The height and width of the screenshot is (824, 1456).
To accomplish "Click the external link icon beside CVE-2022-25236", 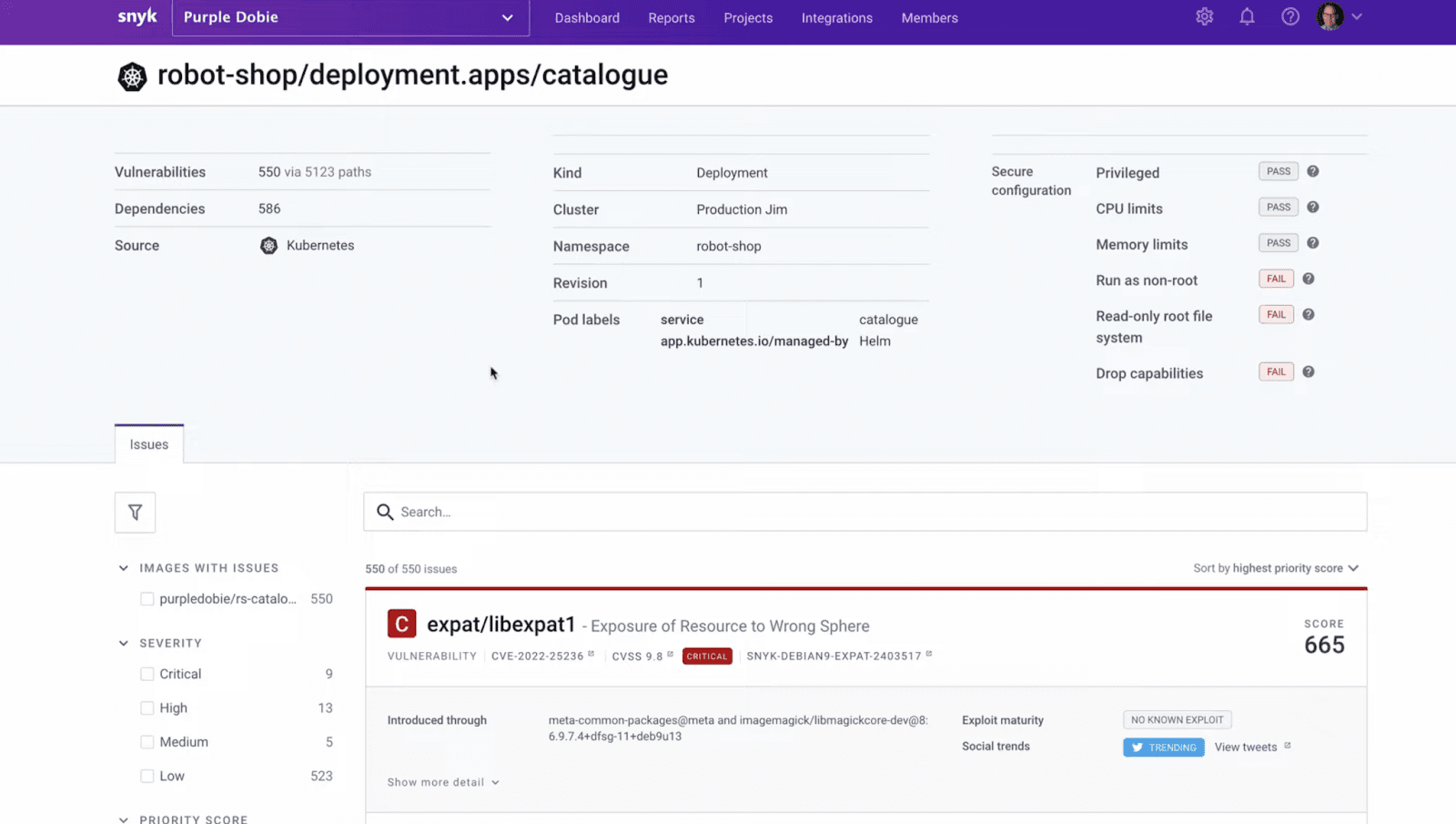I will 591,654.
